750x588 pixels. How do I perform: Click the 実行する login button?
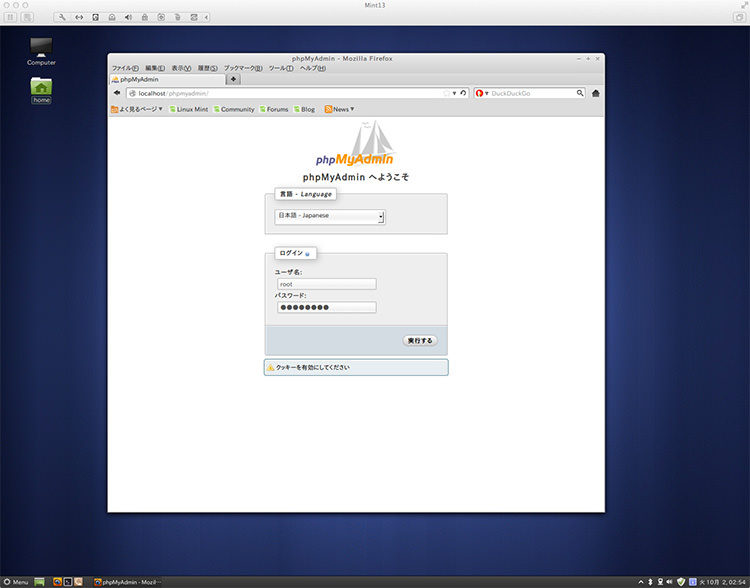click(x=420, y=341)
